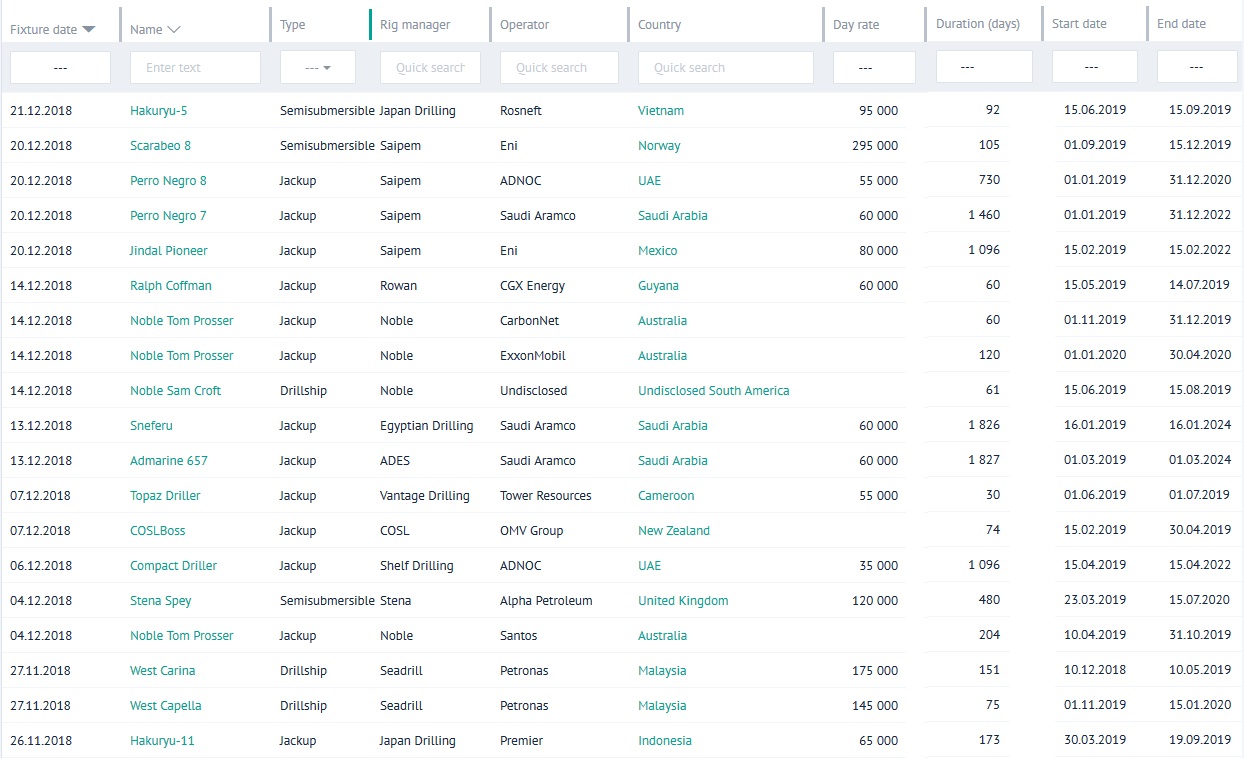The image size is (1244, 758).
Task: Click the Undisclosed South America link
Action: (713, 391)
